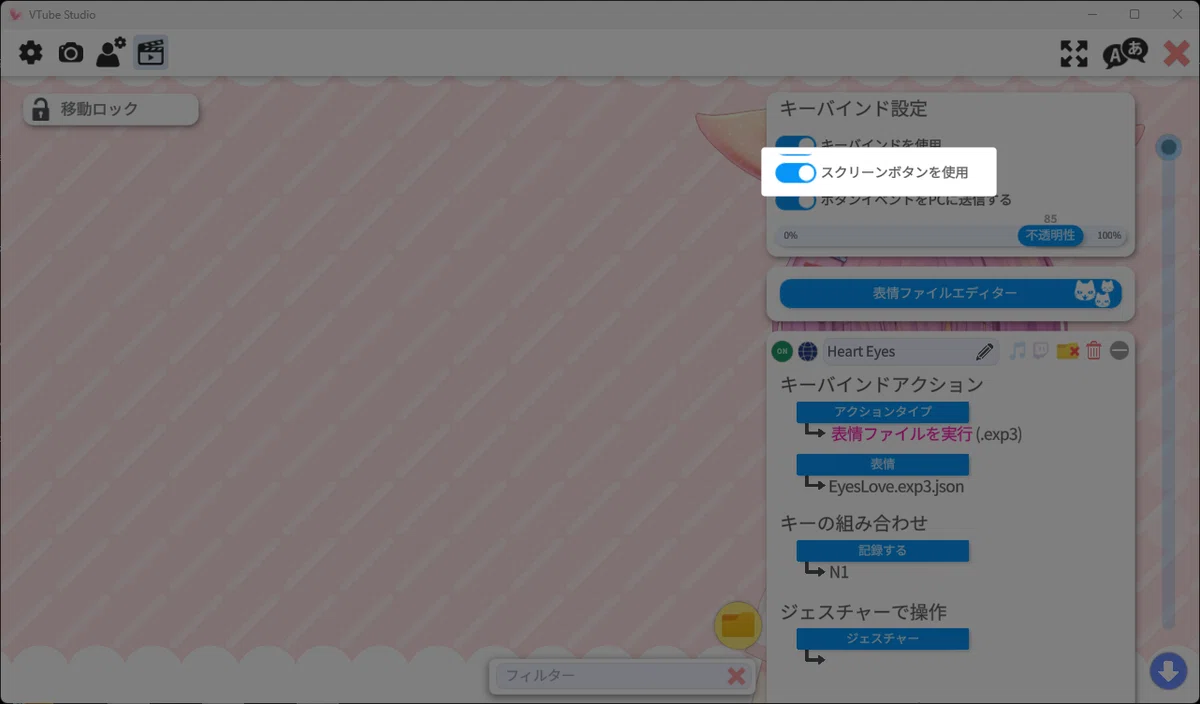Click the EyesLove.exp3.json text
The image size is (1200, 704).
point(896,487)
